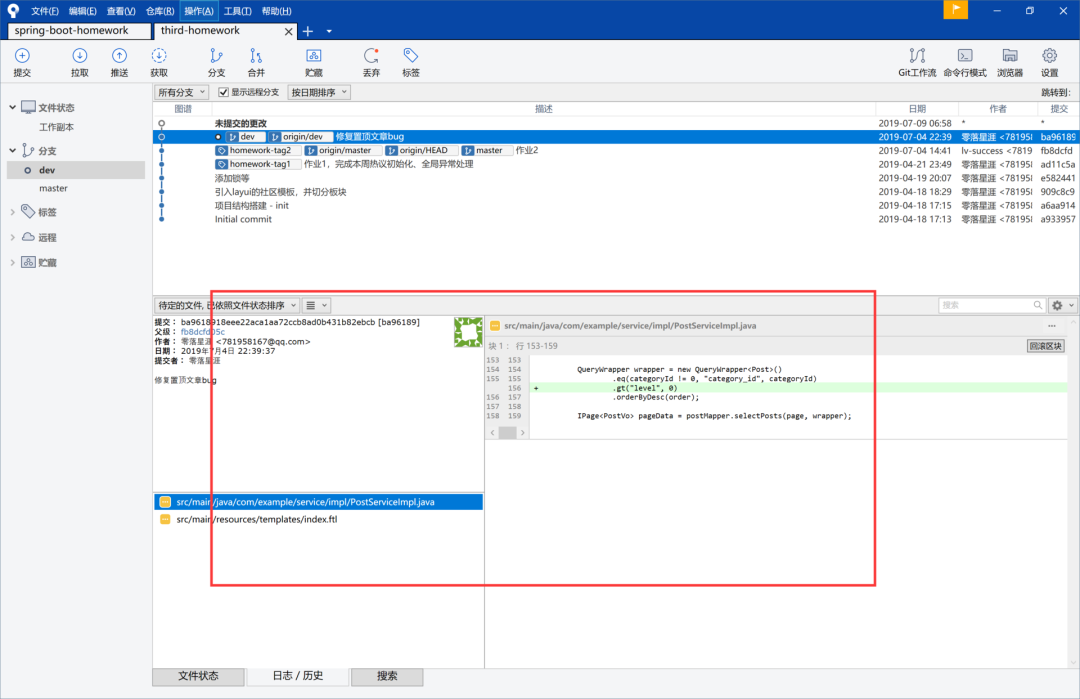This screenshot has width=1080, height=699.
Task: Select the 修复置顶文章bug commit row
Action: (615, 137)
